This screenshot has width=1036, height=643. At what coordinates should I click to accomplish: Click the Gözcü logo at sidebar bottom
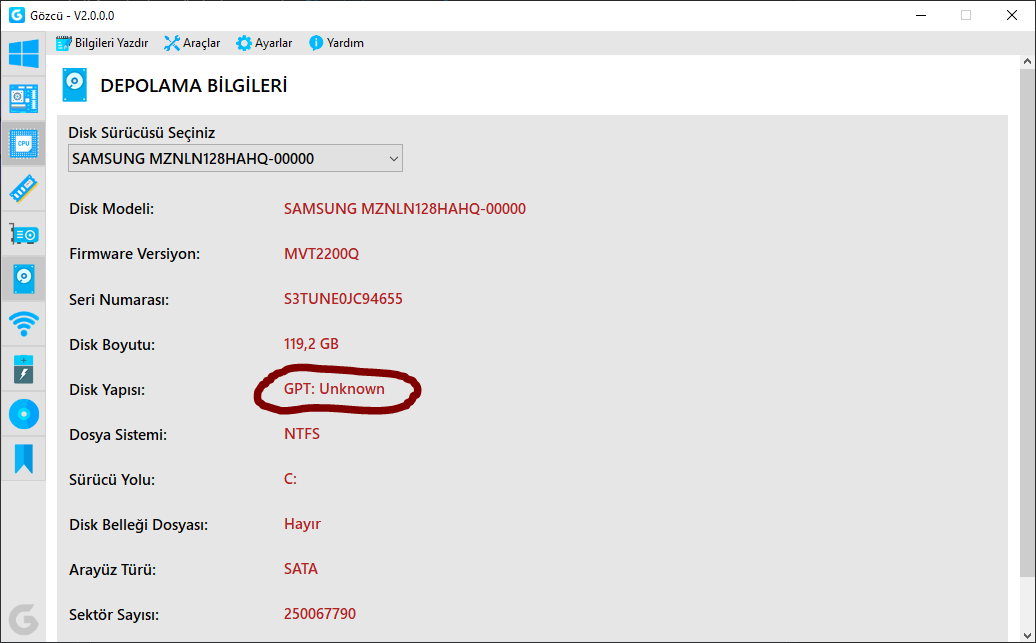(x=24, y=620)
